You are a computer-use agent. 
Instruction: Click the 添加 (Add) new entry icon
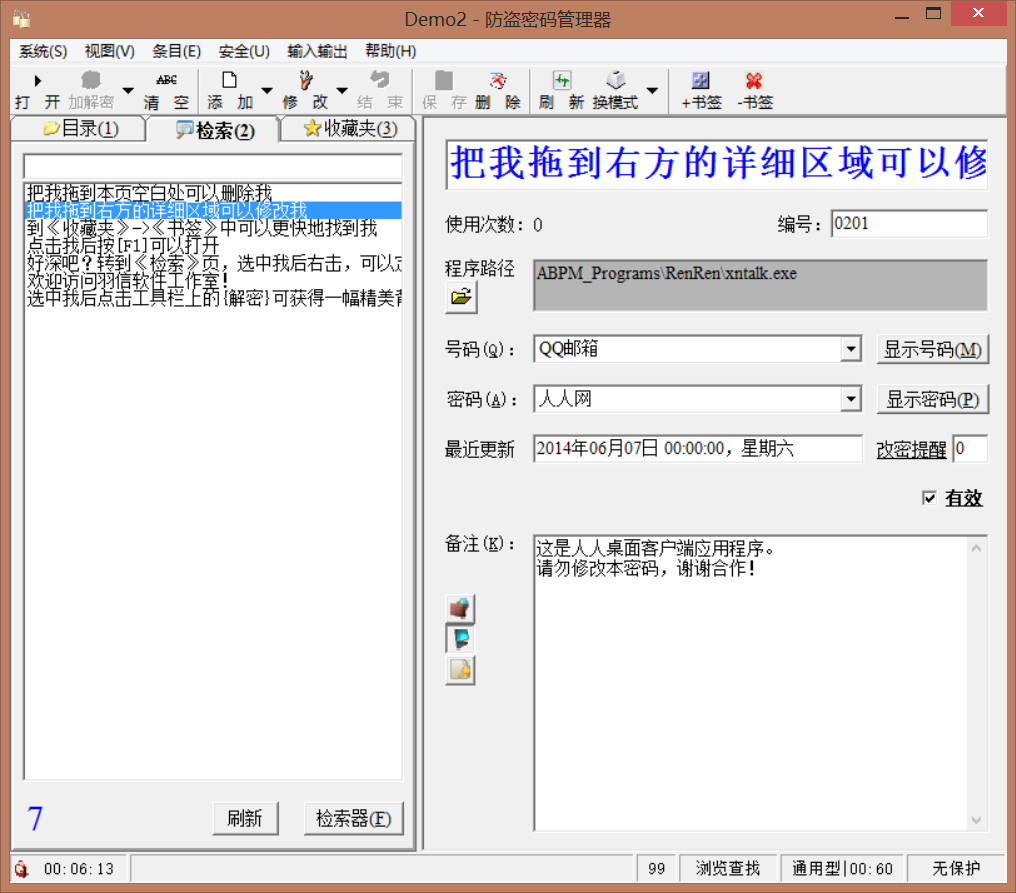tap(229, 89)
